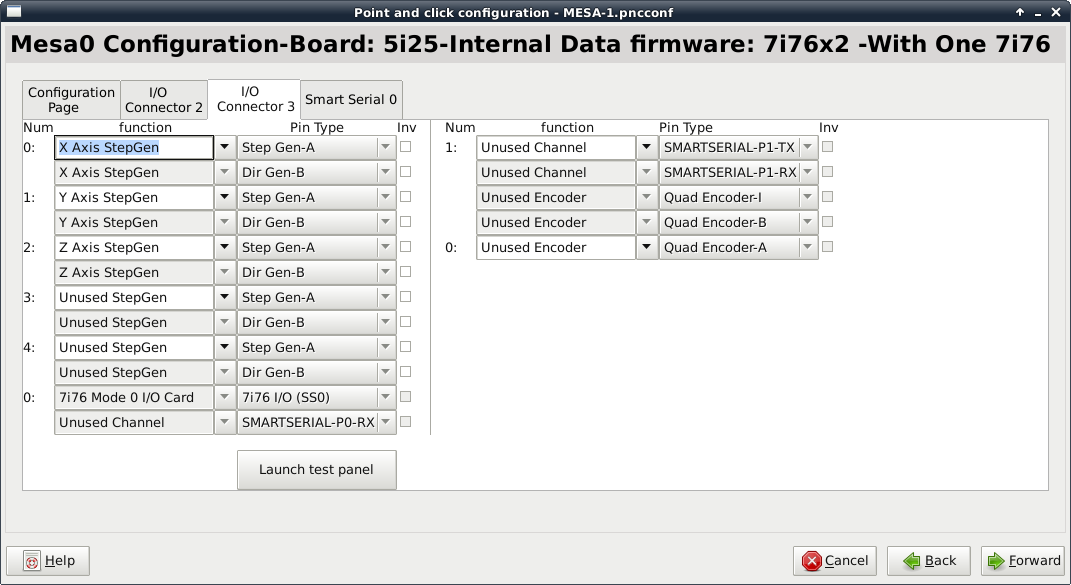The width and height of the screenshot is (1071, 585).
Task: Check Inv box for 7i76 I/O (SS0)
Action: (x=405, y=397)
